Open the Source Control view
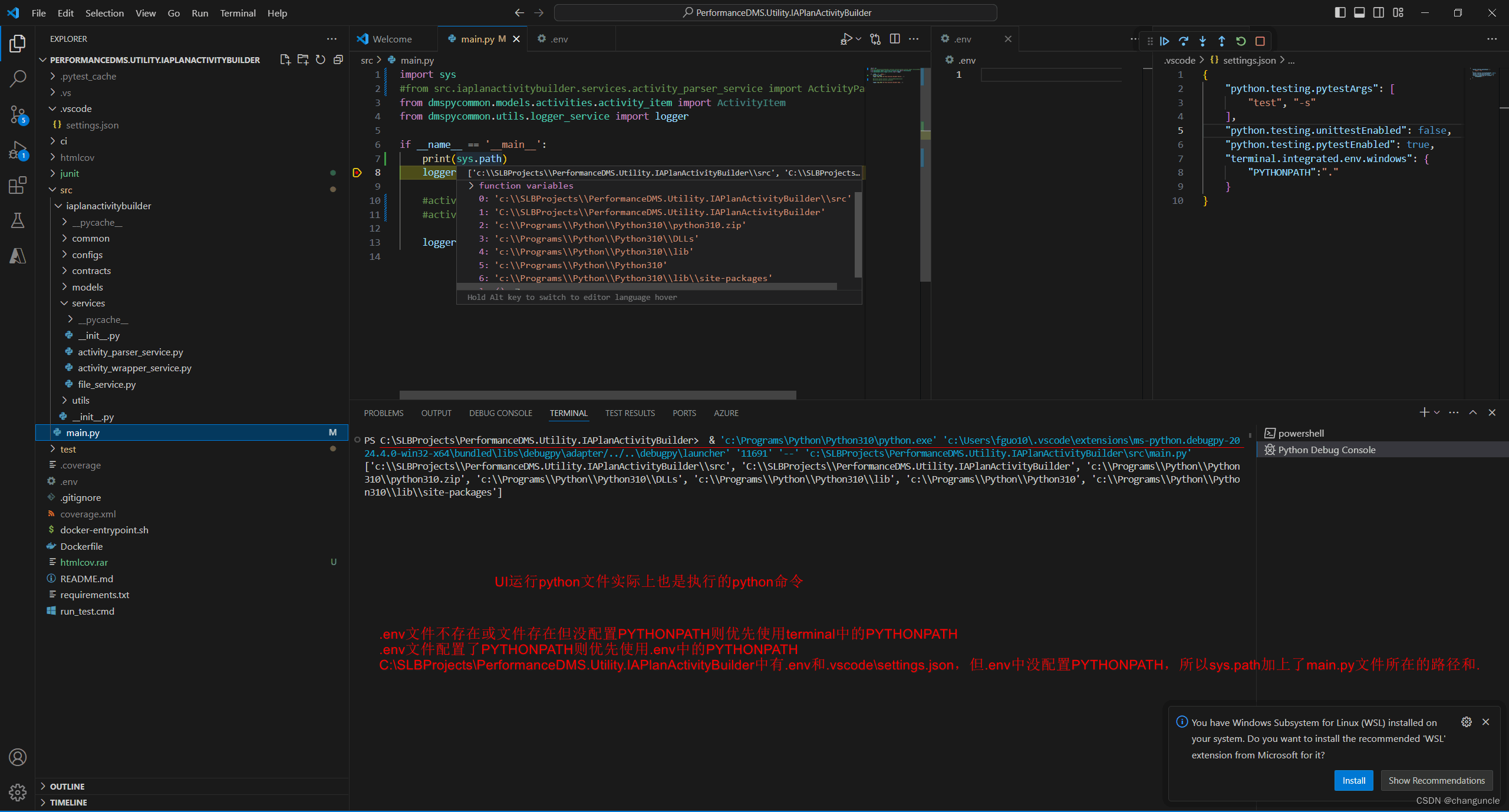The height and width of the screenshot is (812, 1509). point(18,114)
